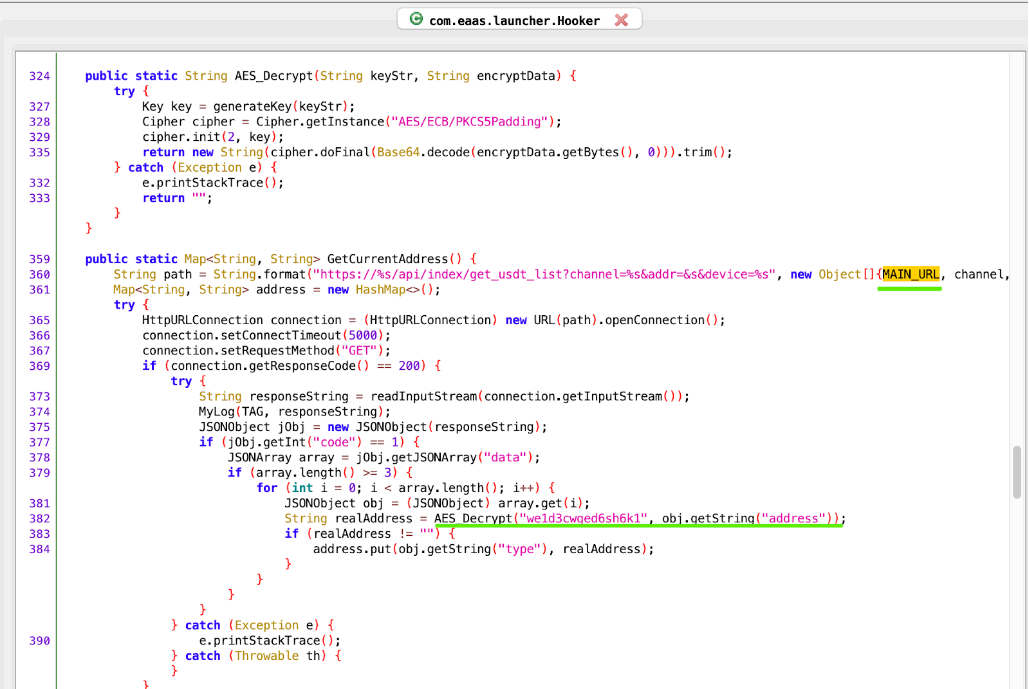
Task: Click the GetCurrentAddress method name
Action: [390, 259]
